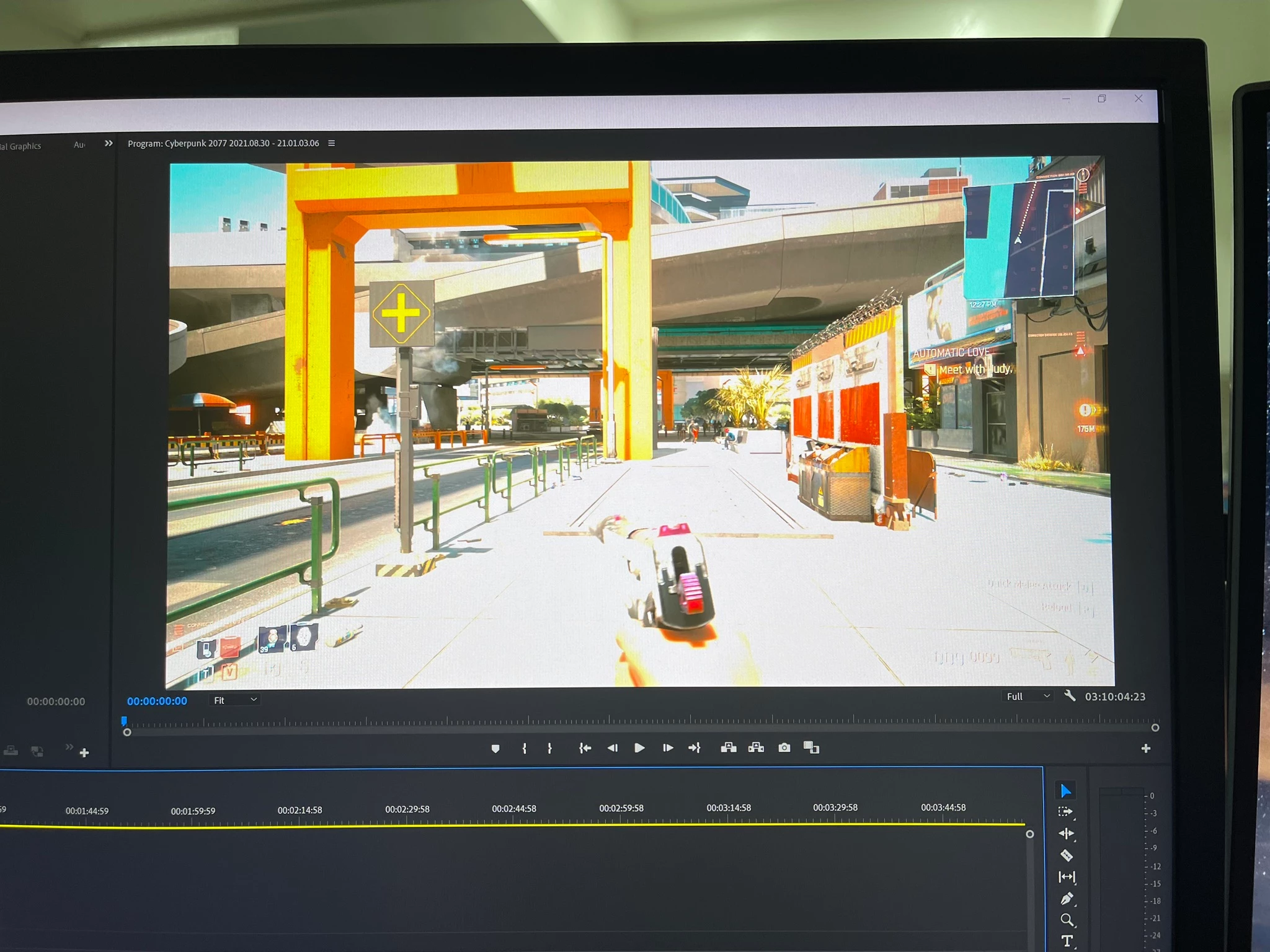
Task: Toggle the Comparison View button
Action: [x=811, y=747]
